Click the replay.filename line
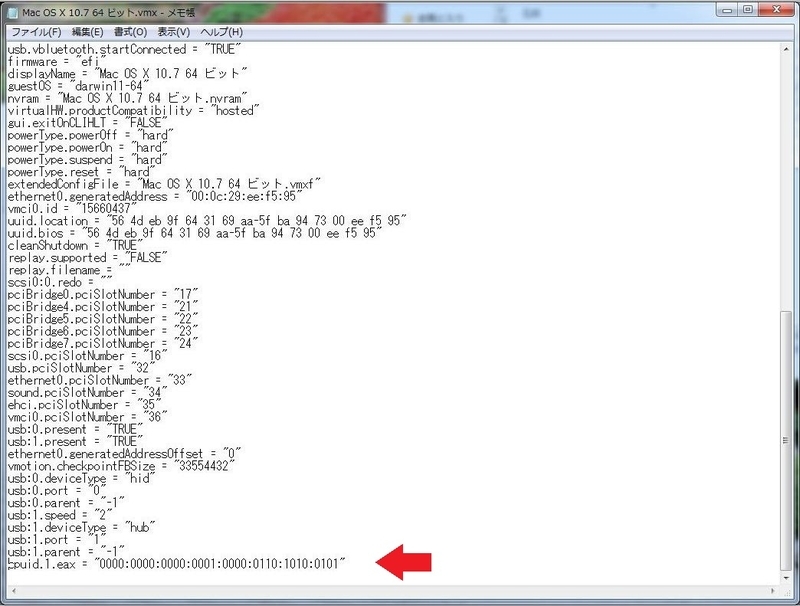 tap(69, 270)
